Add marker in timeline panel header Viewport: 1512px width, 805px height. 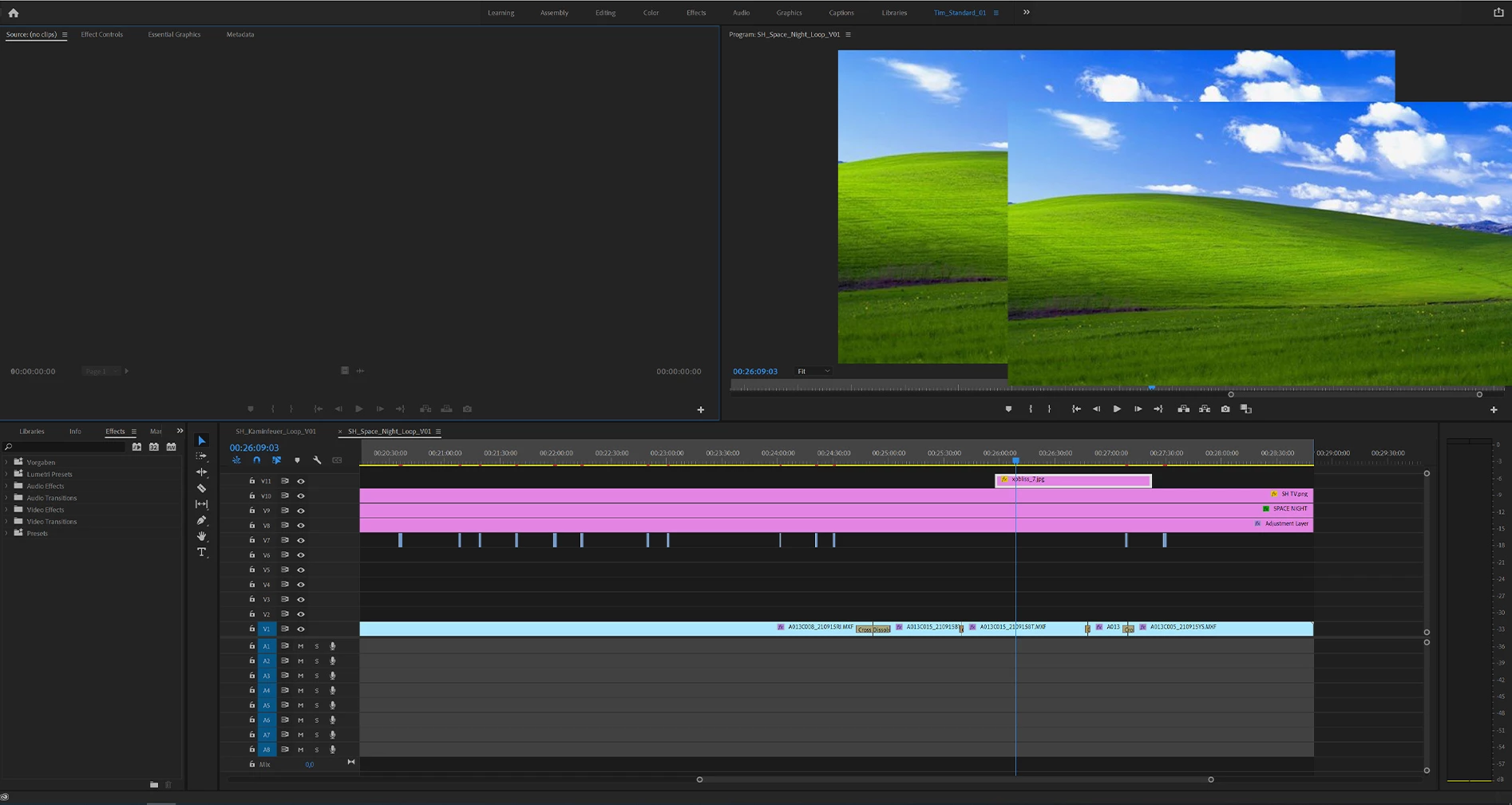pyautogui.click(x=297, y=460)
